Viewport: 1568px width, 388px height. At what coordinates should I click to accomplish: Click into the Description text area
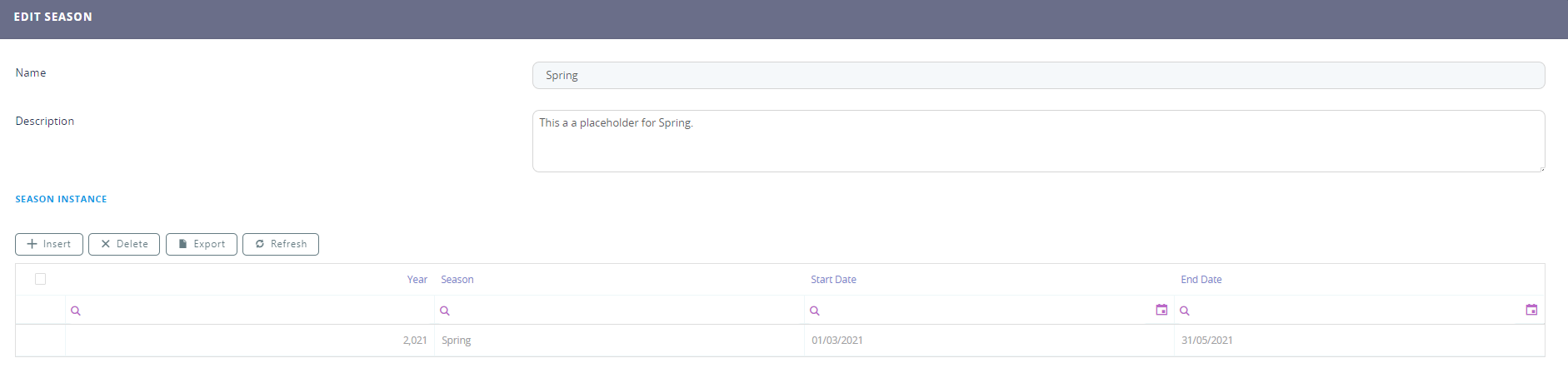(1038, 142)
